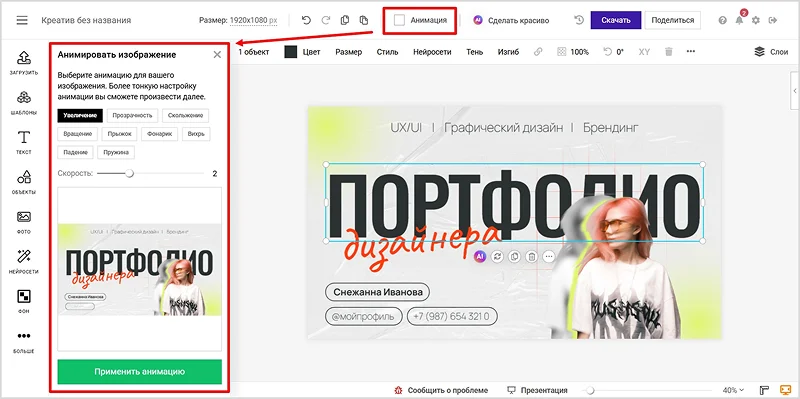Toggle the Анимация checkbox
This screenshot has width=800, height=399.
[x=399, y=20]
